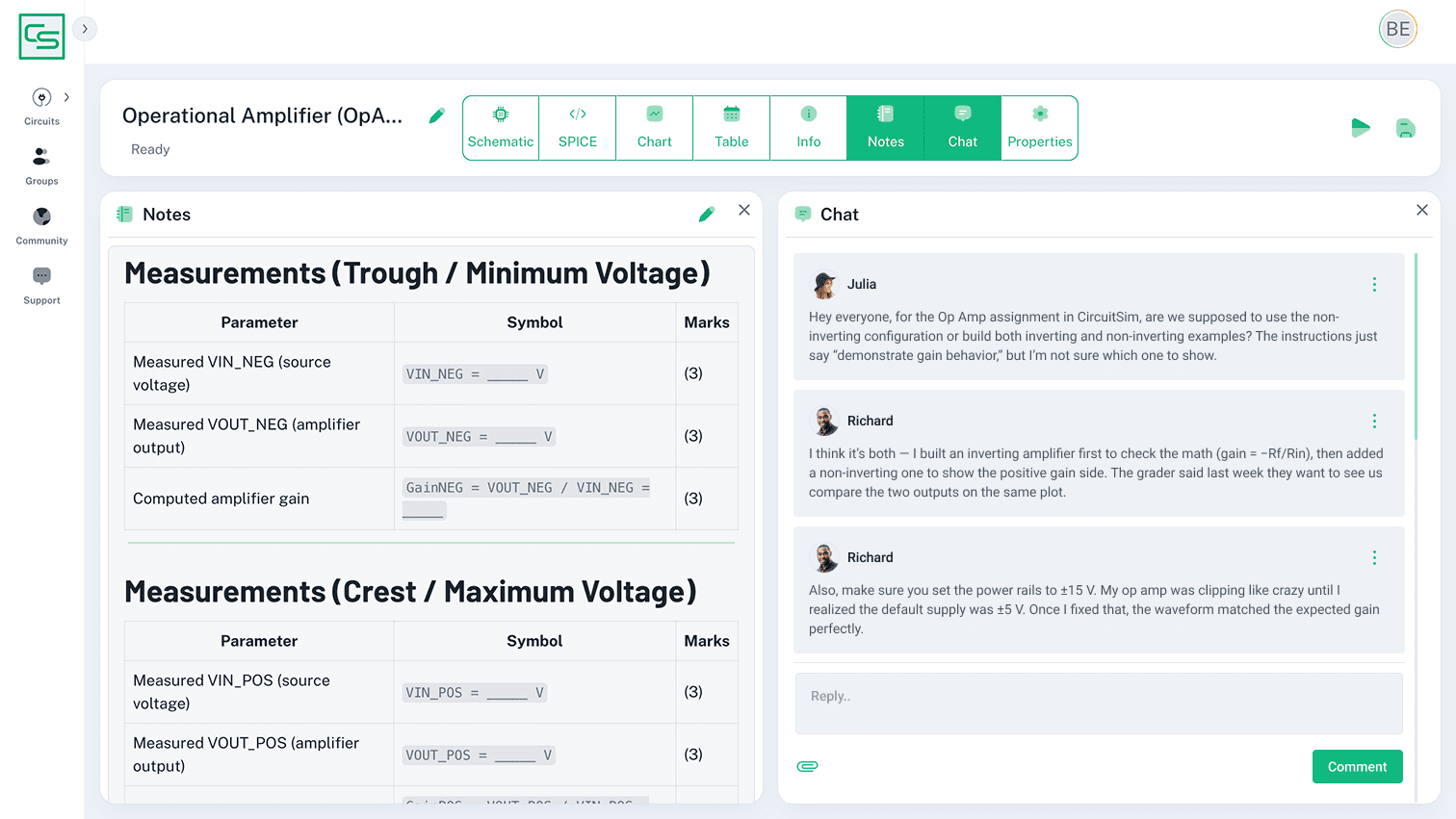Viewport: 1456px width, 819px height.
Task: Select the 'Measured VIN_NEG (source voltage)' cell
Action: click(259, 373)
